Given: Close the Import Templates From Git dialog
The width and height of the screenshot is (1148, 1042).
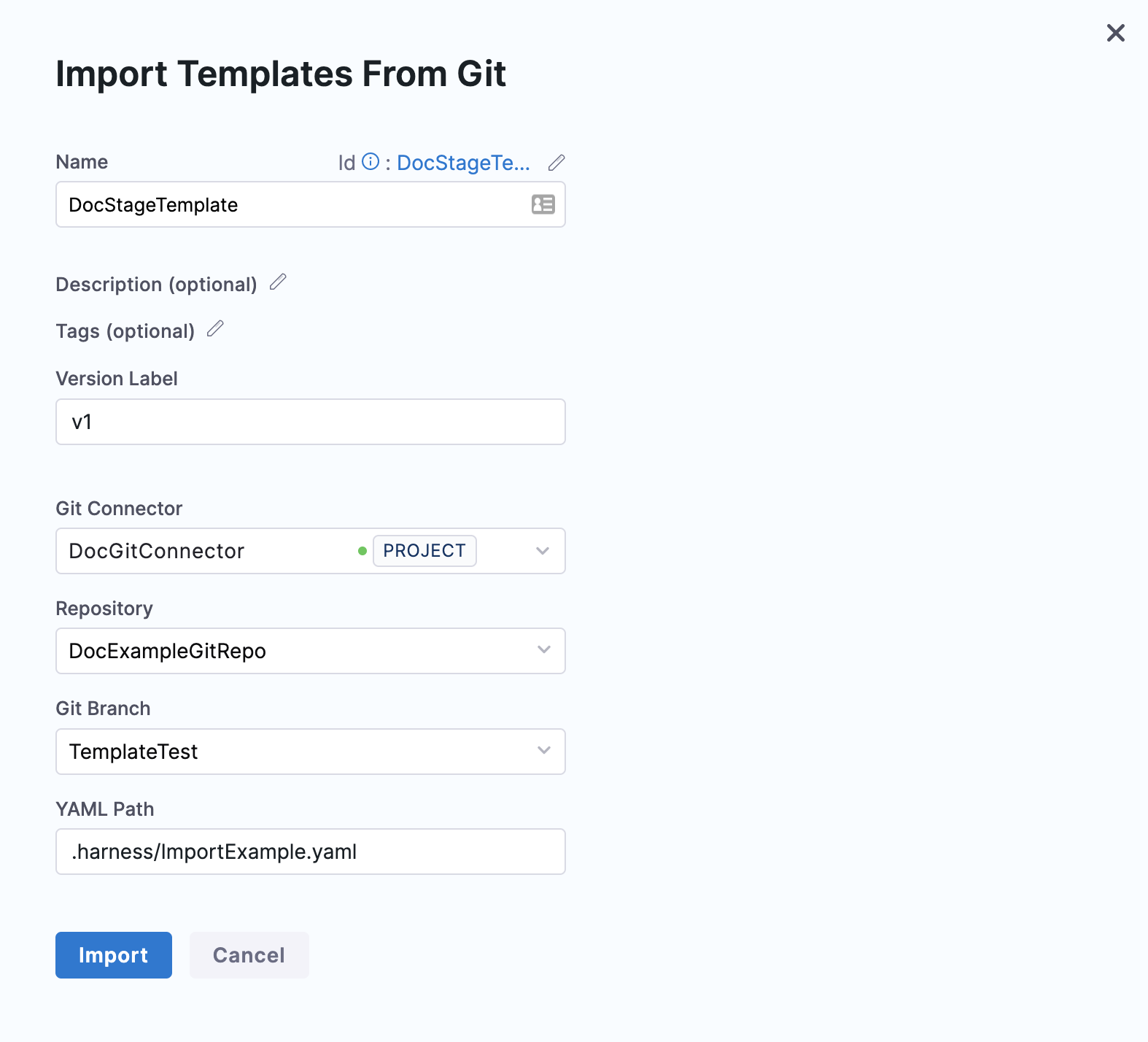Looking at the screenshot, I should [x=1115, y=33].
